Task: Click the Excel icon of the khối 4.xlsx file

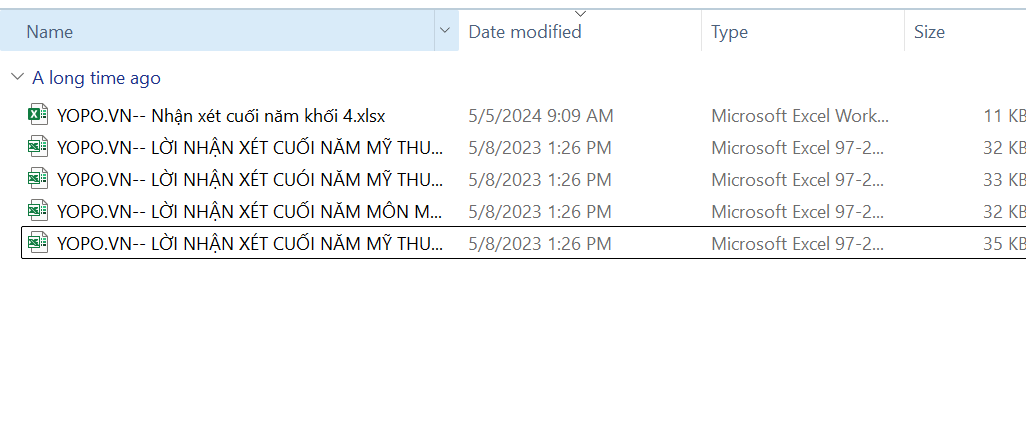Action: [x=38, y=115]
